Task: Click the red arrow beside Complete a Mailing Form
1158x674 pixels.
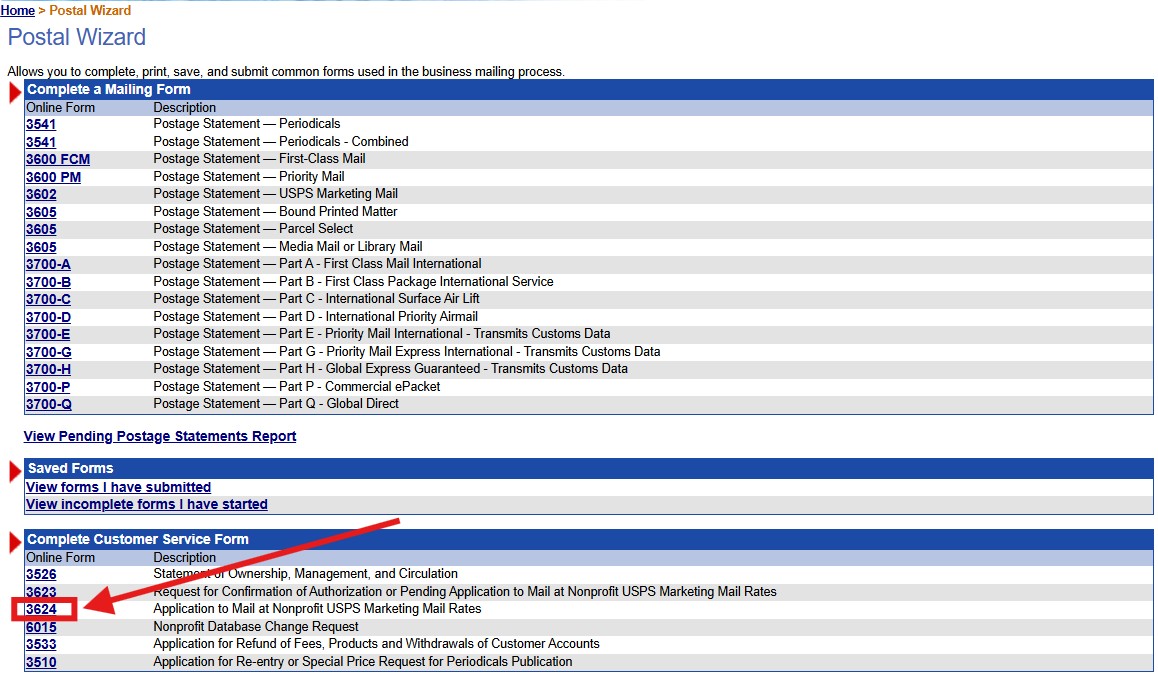Action: click(16, 92)
